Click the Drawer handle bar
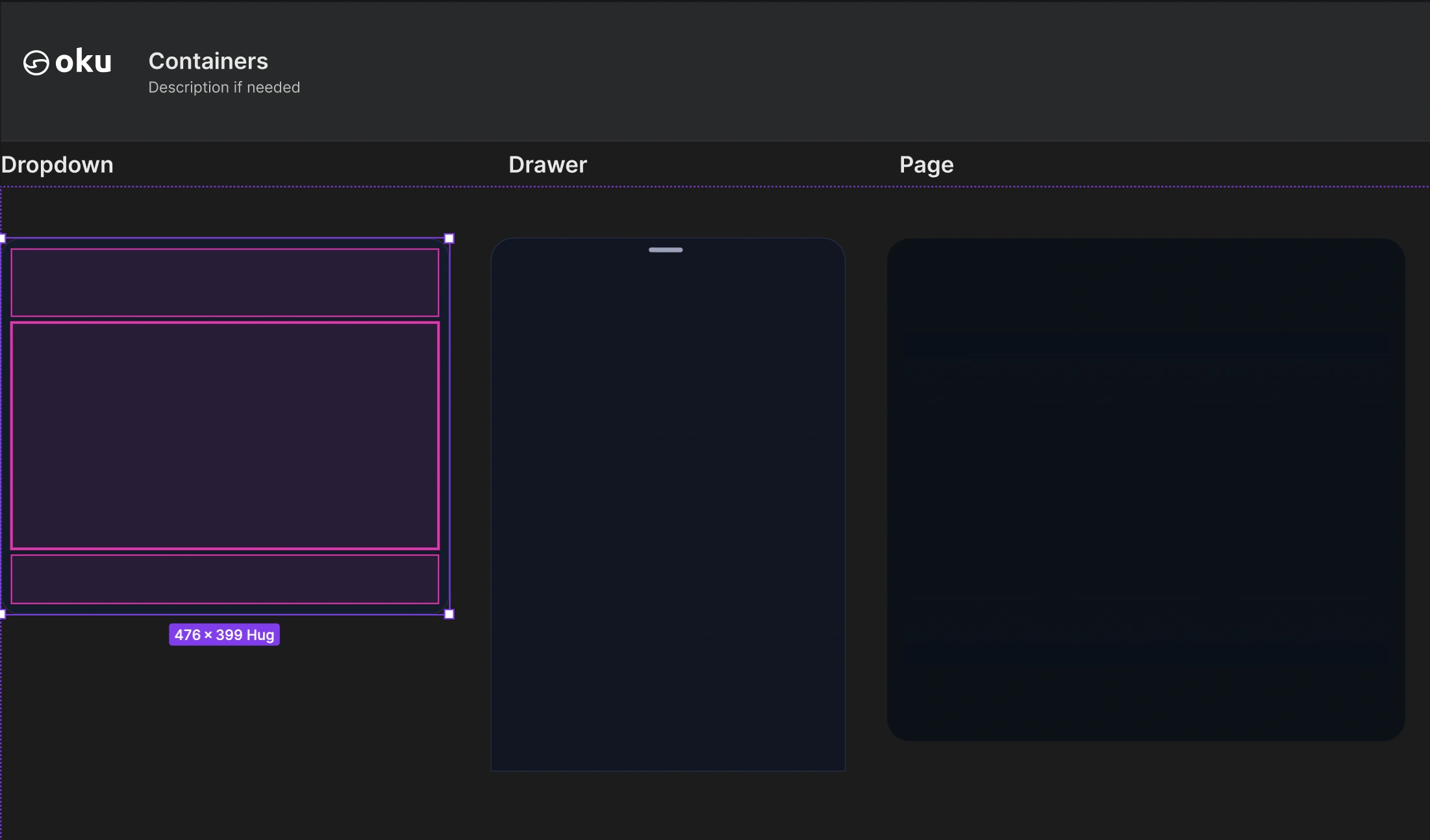 [x=666, y=250]
